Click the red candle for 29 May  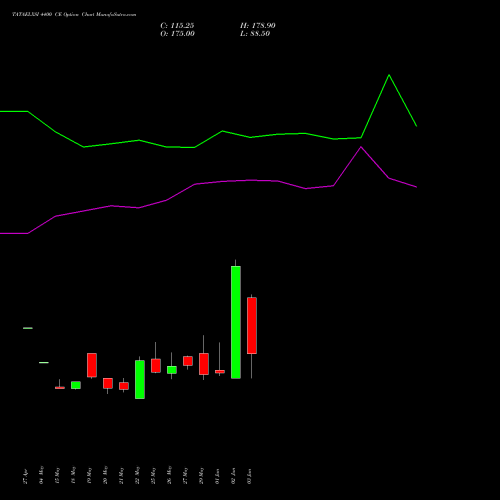point(204,364)
